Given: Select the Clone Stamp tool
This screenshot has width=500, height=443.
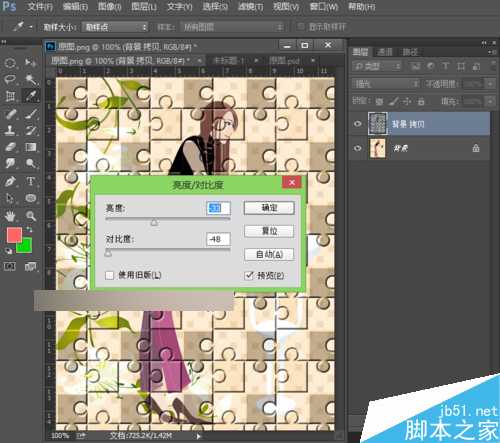Looking at the screenshot, I should pos(10,130).
